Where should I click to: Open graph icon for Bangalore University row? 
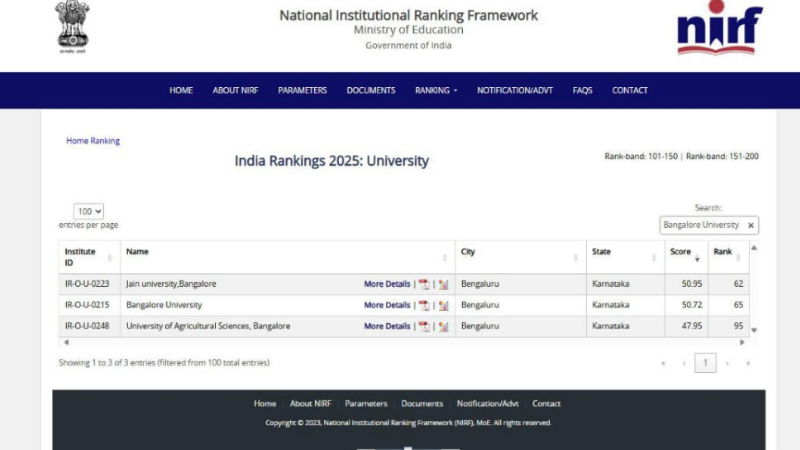(443, 305)
